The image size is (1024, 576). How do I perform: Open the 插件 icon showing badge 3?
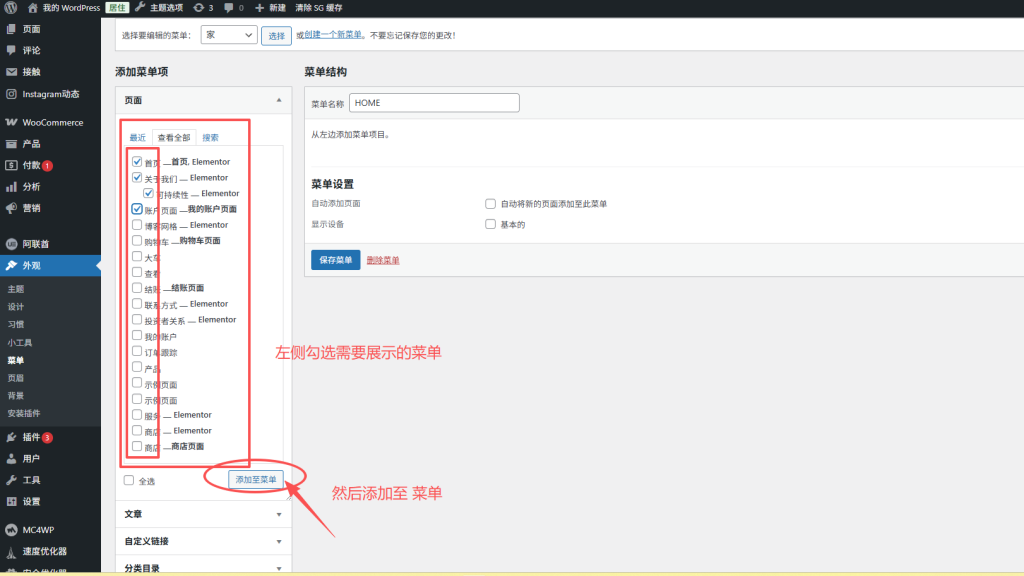11,436
